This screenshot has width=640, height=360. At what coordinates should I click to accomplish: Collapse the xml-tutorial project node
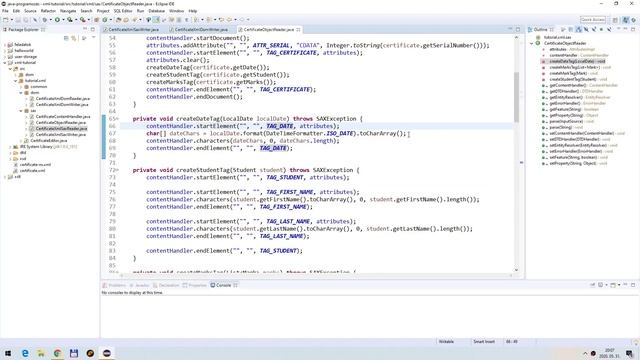point(4,63)
